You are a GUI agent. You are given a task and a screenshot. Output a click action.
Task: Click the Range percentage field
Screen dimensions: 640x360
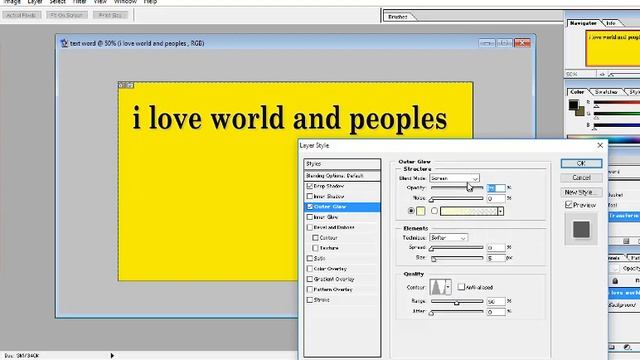(x=496, y=301)
